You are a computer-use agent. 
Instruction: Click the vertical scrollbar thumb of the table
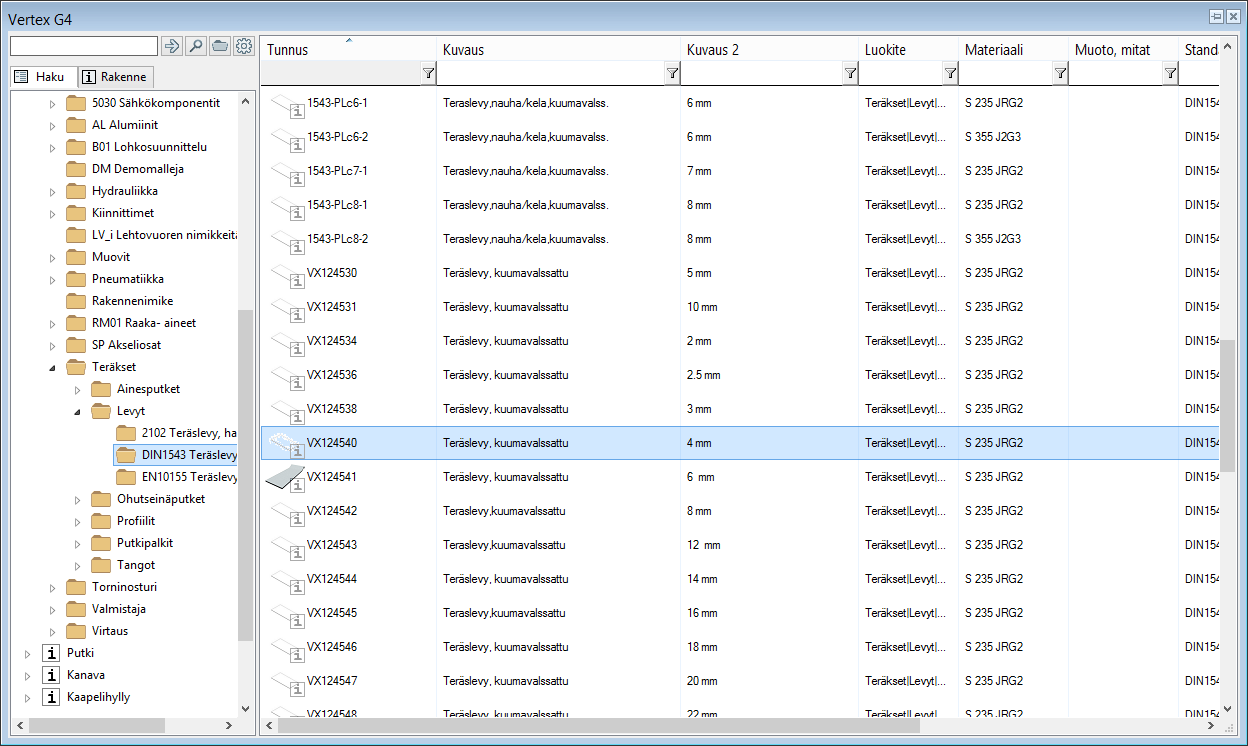point(1228,405)
